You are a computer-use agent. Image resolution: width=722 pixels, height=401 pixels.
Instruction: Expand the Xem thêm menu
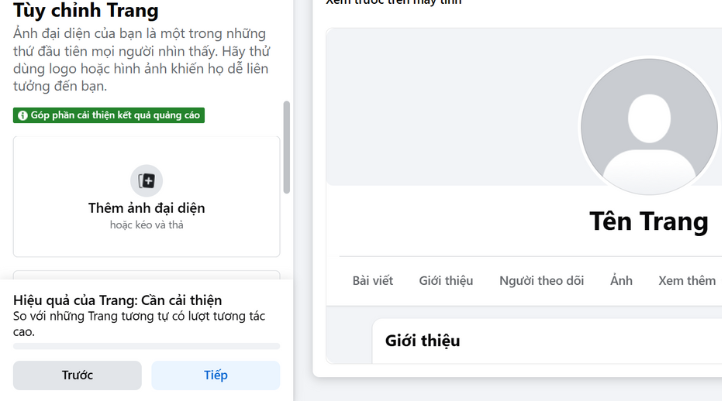(687, 281)
